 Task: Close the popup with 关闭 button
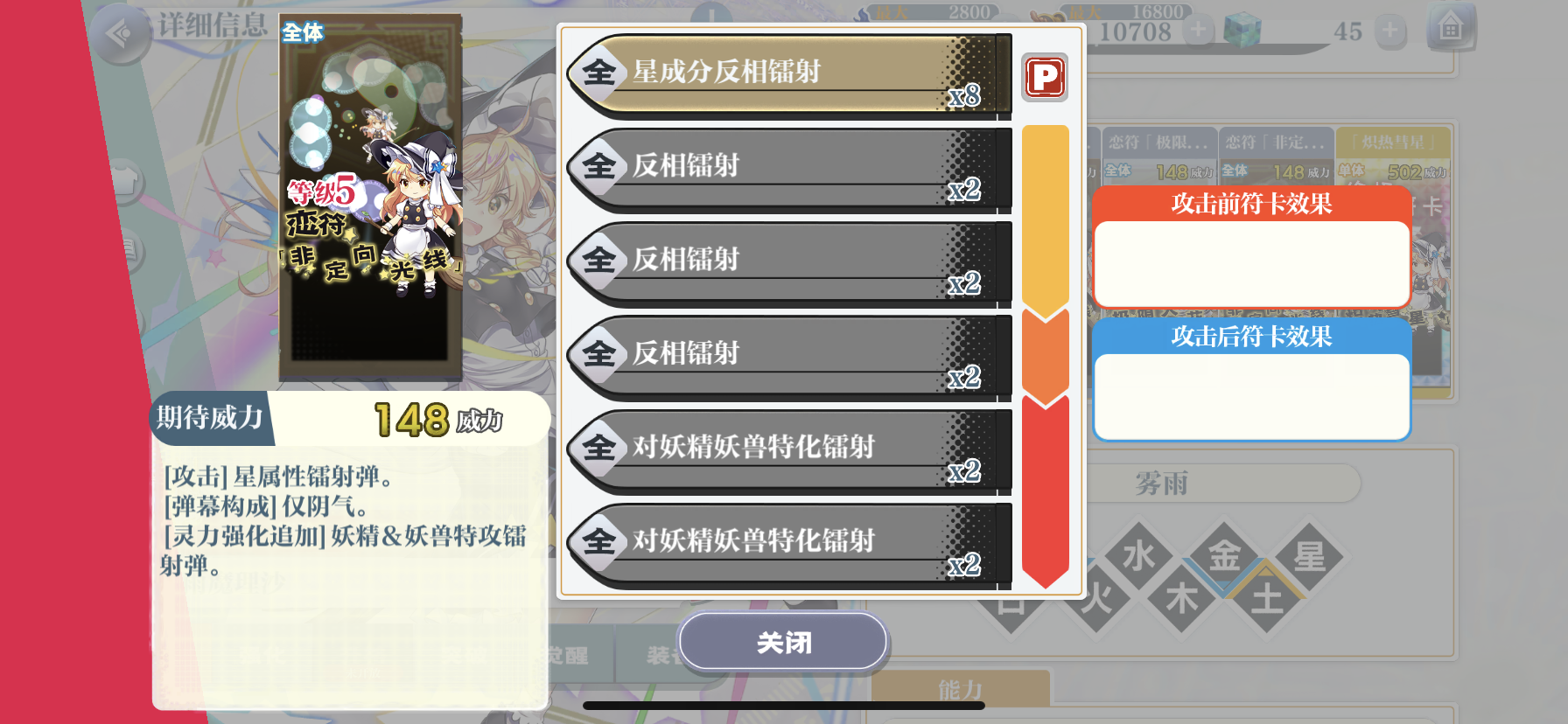pyautogui.click(x=783, y=643)
